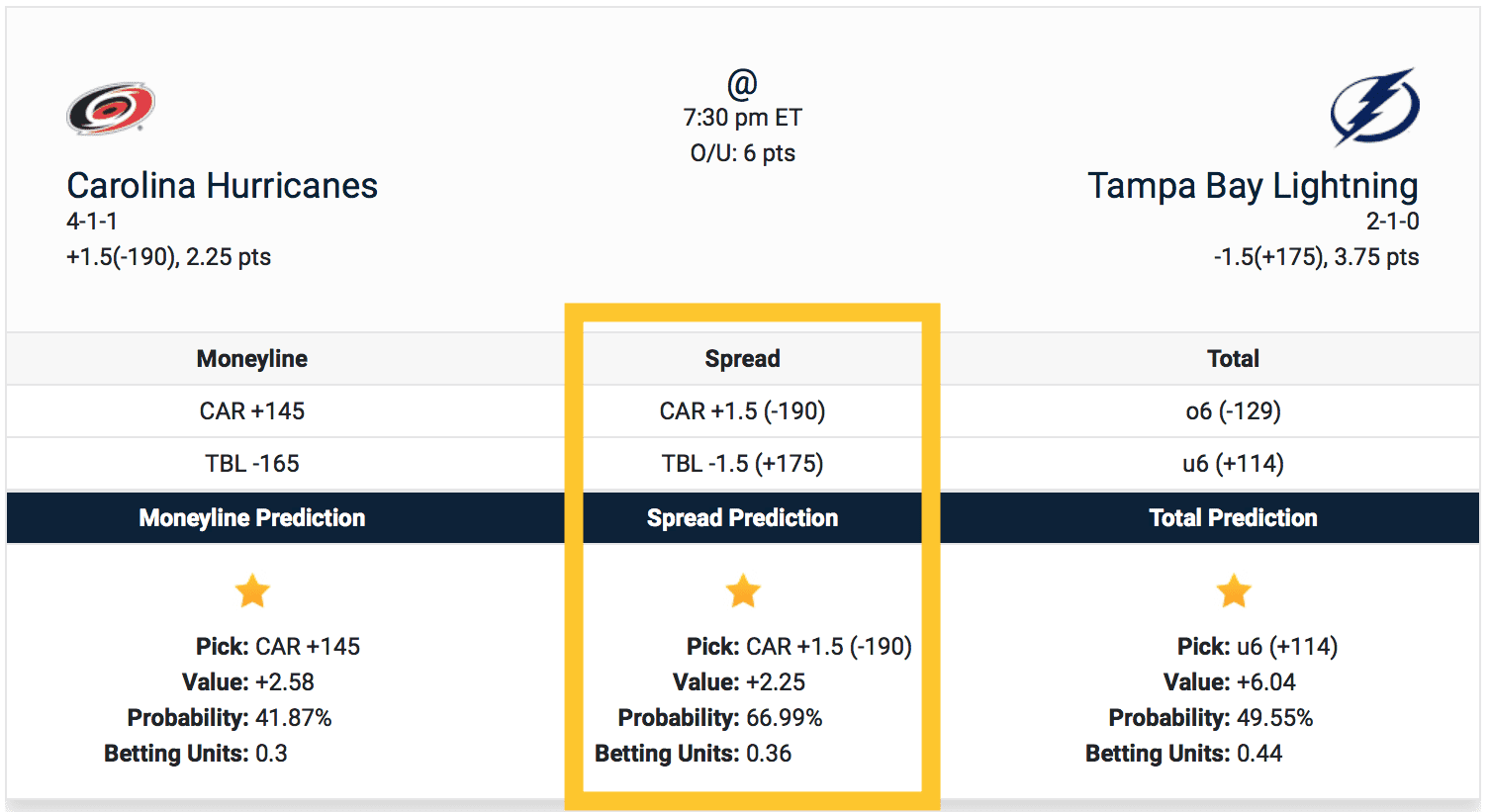Click the Tampa Bay Lightning logo
This screenshot has height=812, width=1490.
coord(1374,107)
